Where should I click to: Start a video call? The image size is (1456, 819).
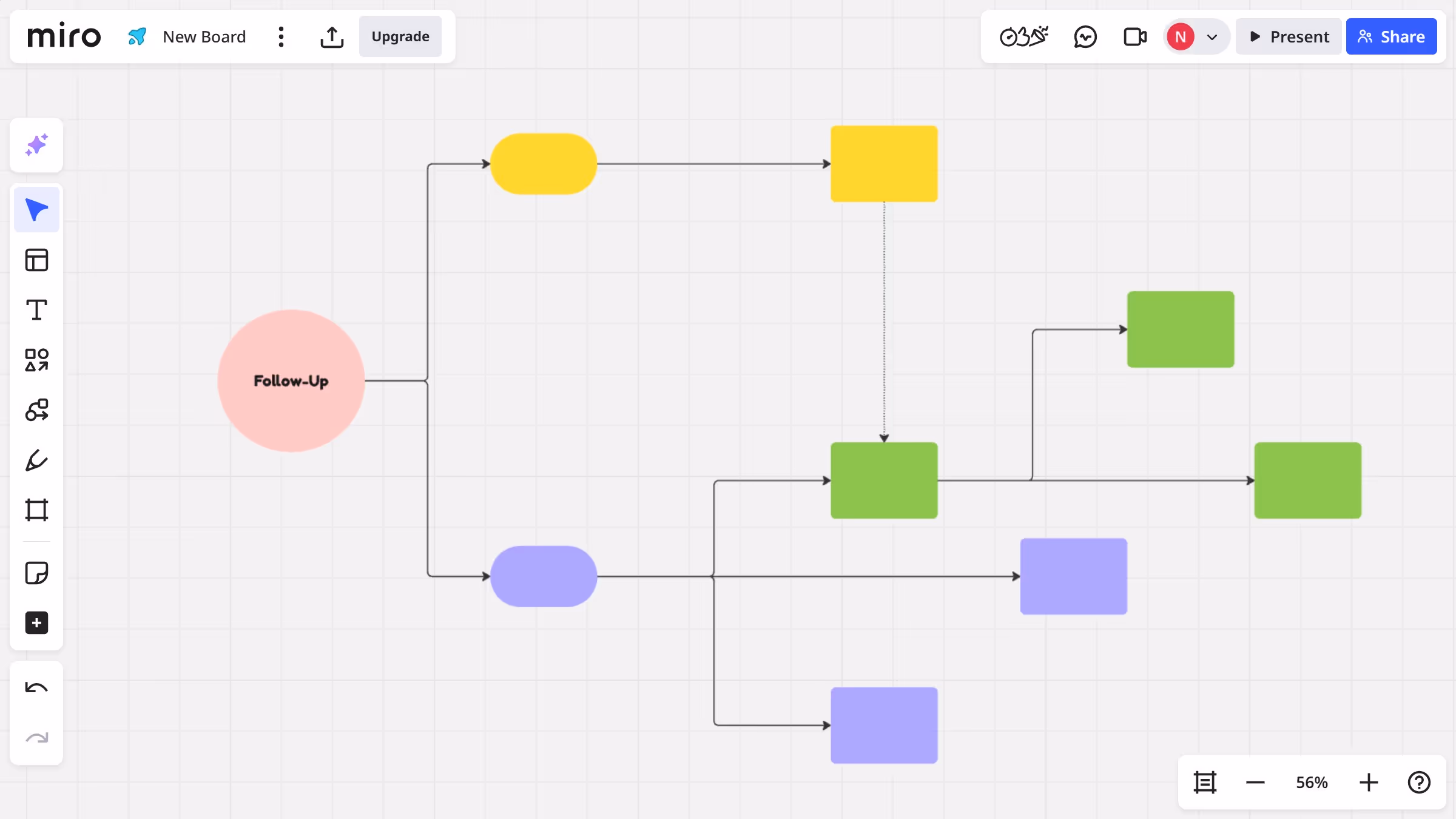pyautogui.click(x=1134, y=36)
